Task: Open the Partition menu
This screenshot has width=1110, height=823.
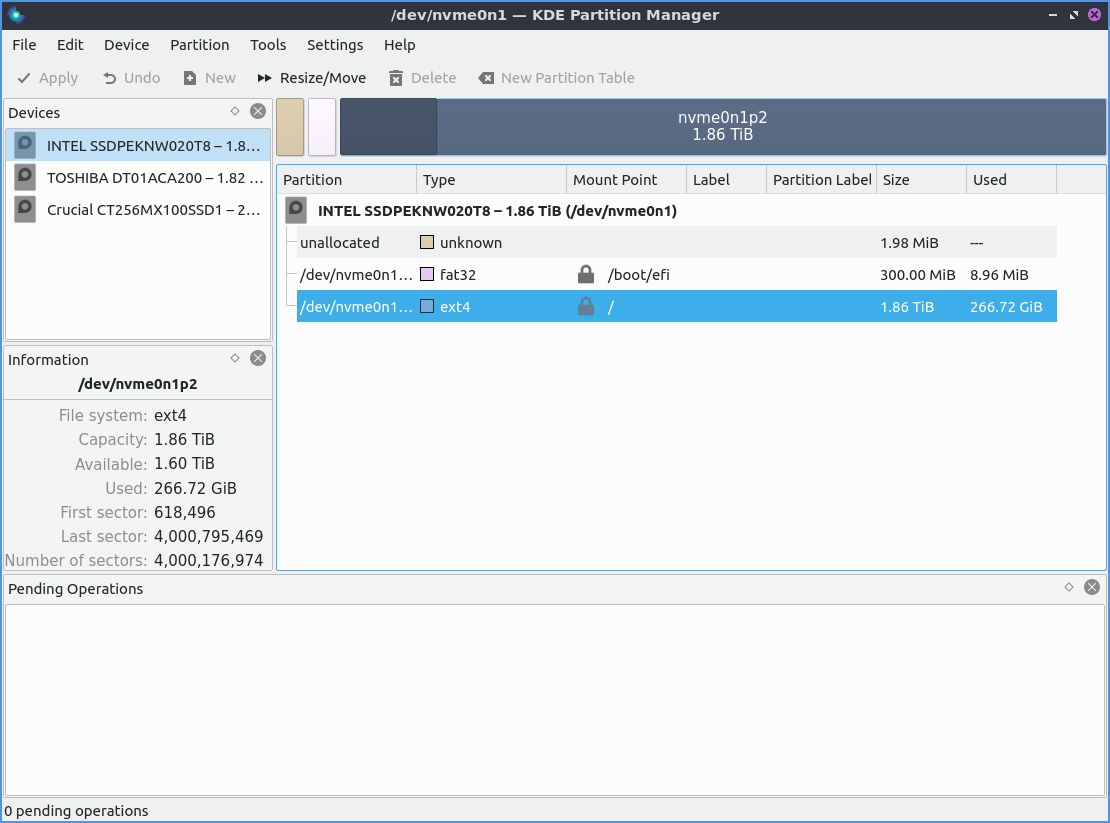Action: pos(199,45)
